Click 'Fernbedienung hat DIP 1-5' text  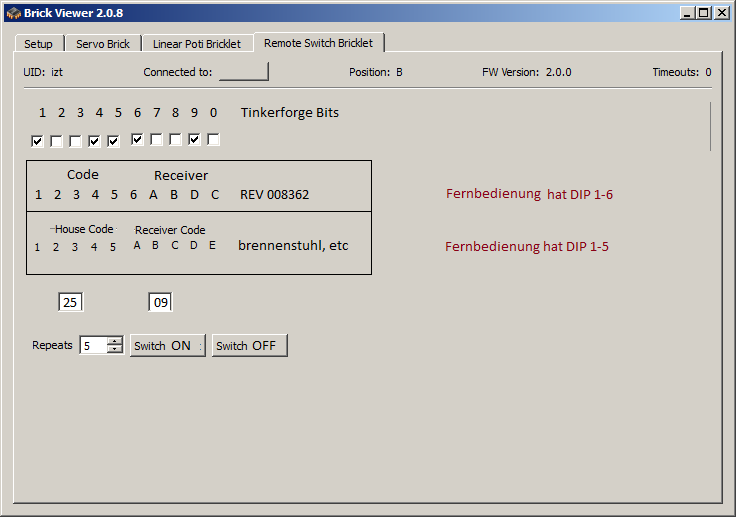point(527,247)
